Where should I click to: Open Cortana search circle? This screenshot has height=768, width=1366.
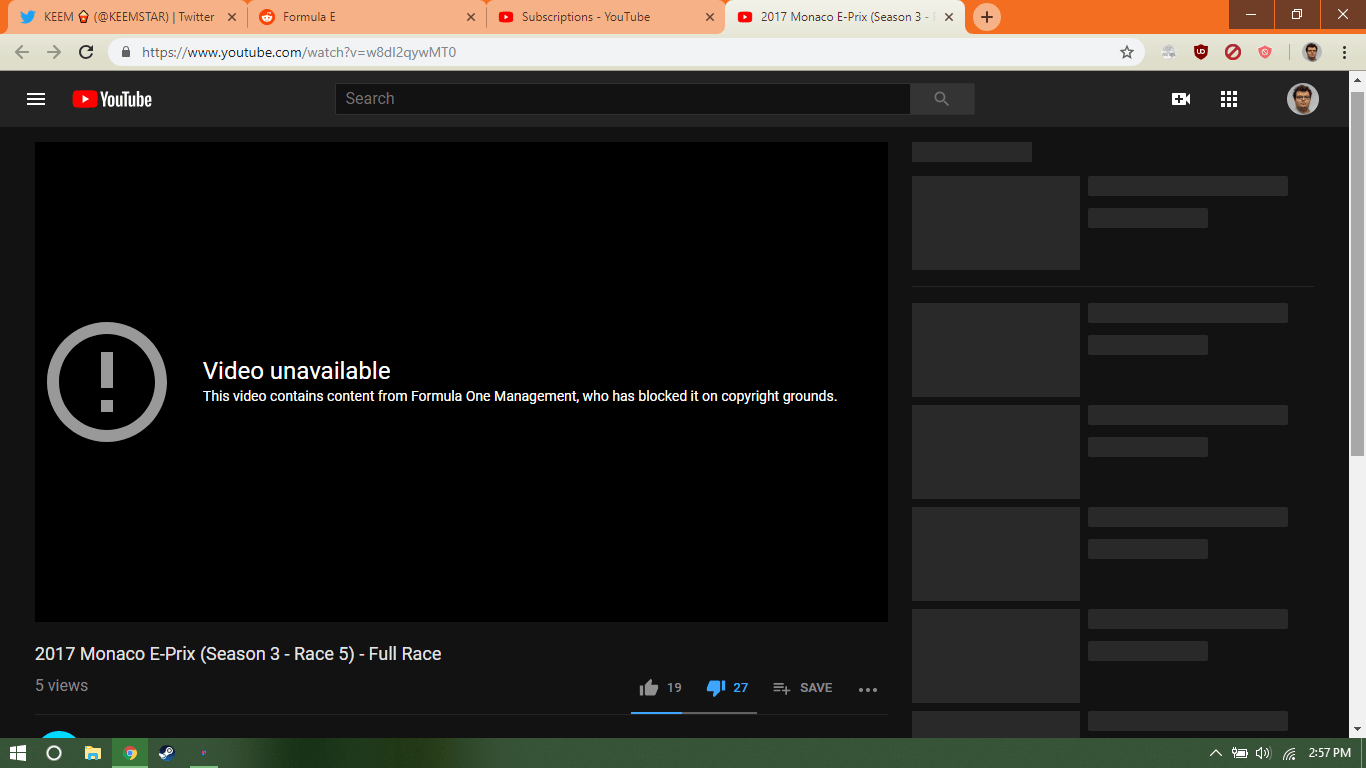pos(54,753)
